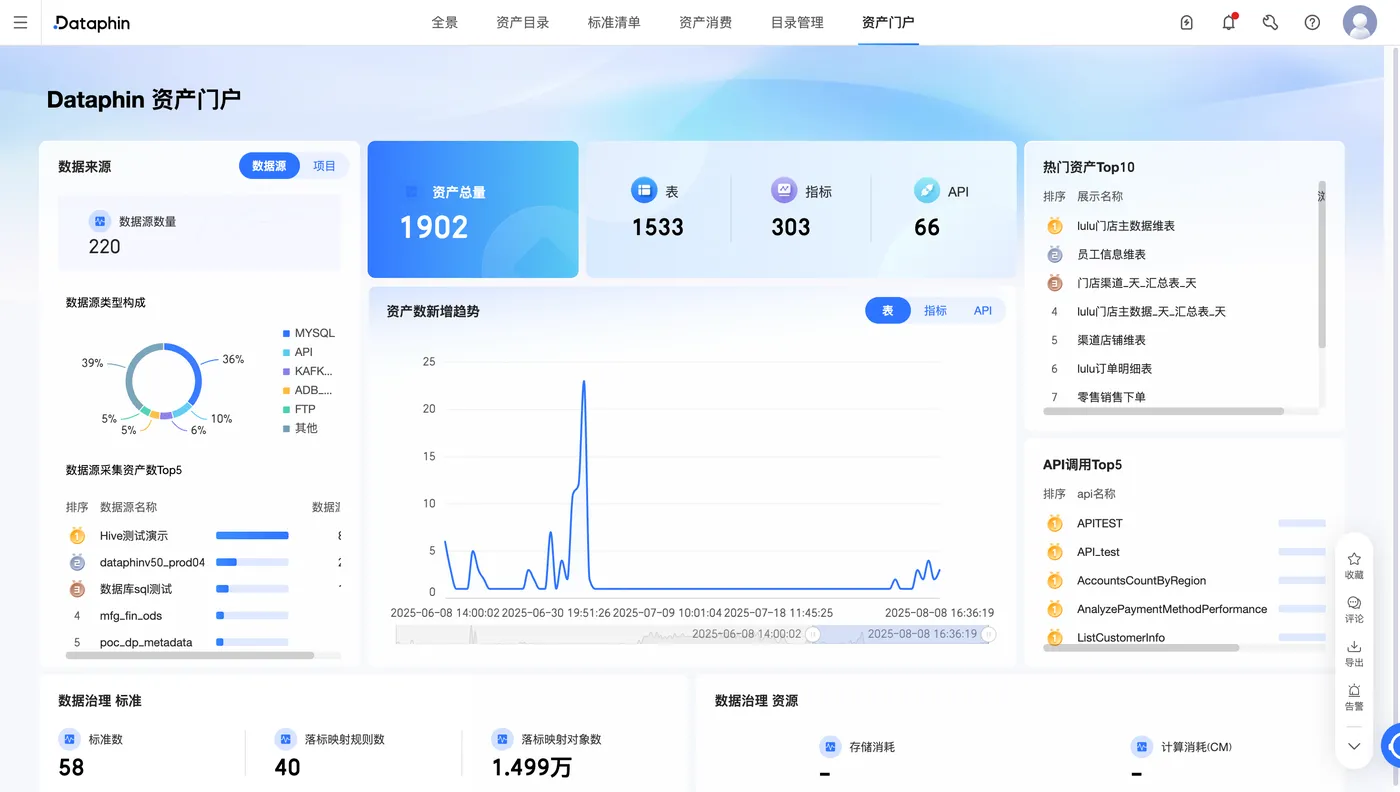
Task: Click the poc_dp_metadata row
Action: 203,642
